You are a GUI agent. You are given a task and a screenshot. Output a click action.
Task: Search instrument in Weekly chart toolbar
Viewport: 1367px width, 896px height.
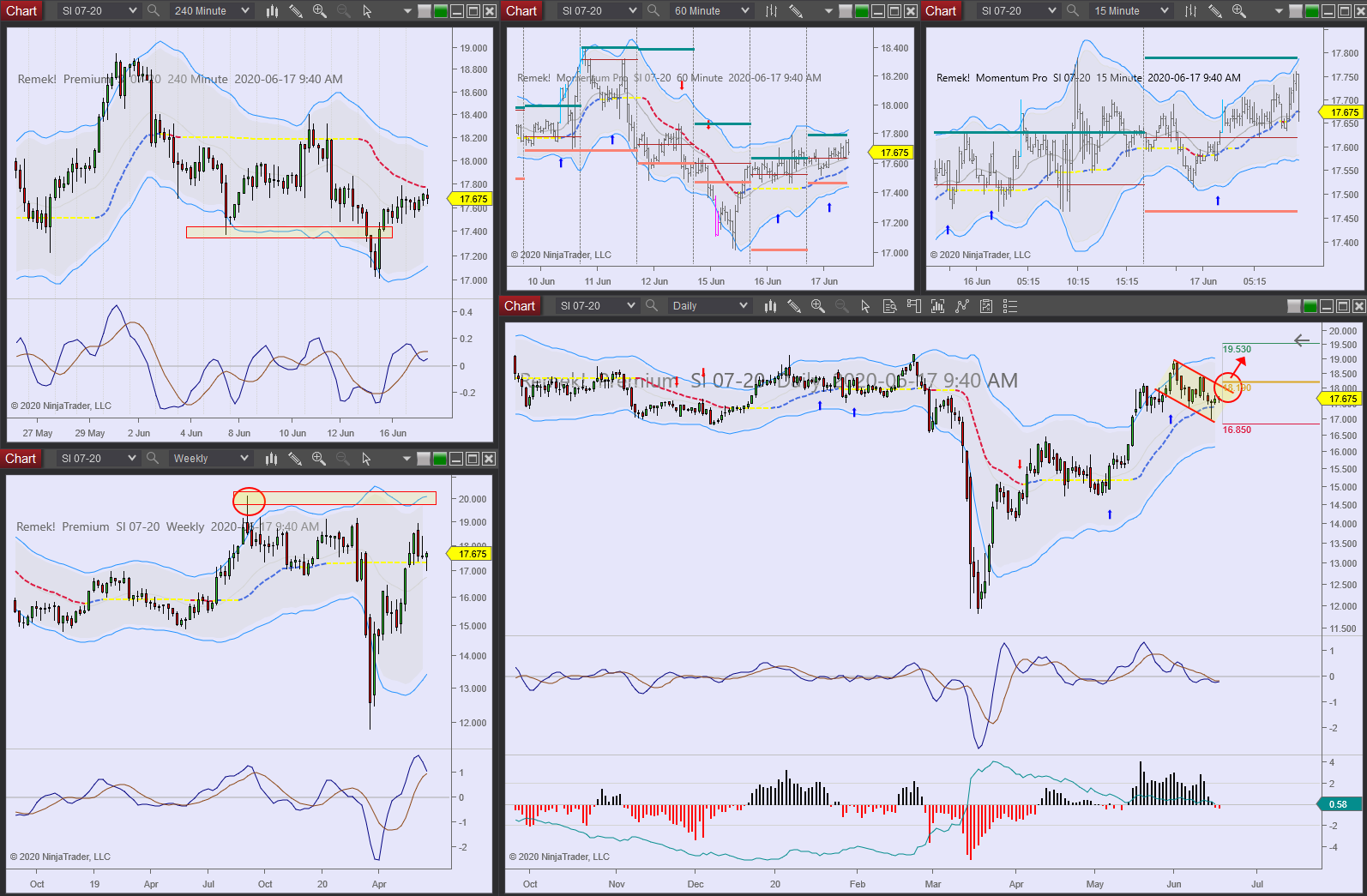coord(153,459)
